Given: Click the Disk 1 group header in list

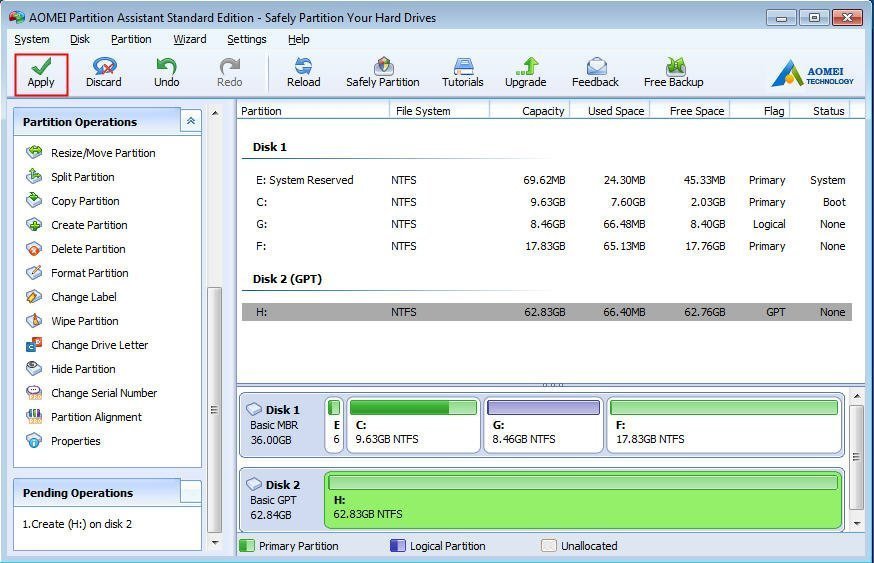Looking at the screenshot, I should coord(270,147).
